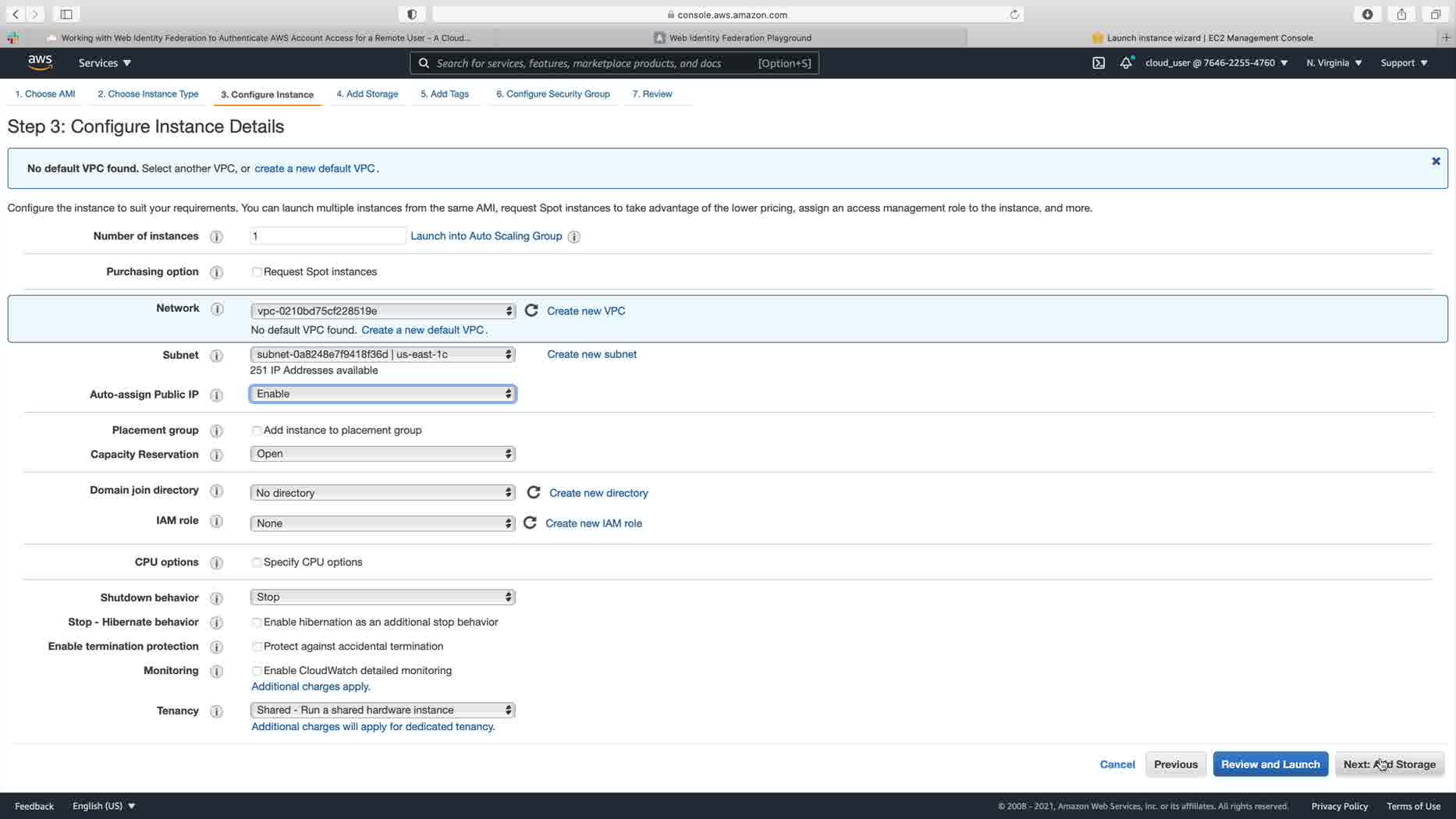Show info for Placement group
Viewport: 1456px width, 819px height.
point(217,431)
